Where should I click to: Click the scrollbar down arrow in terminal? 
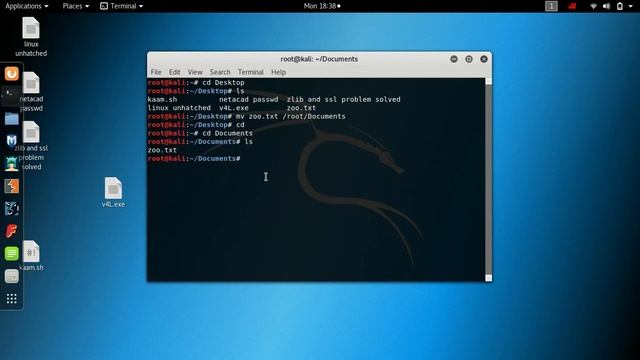click(x=488, y=278)
